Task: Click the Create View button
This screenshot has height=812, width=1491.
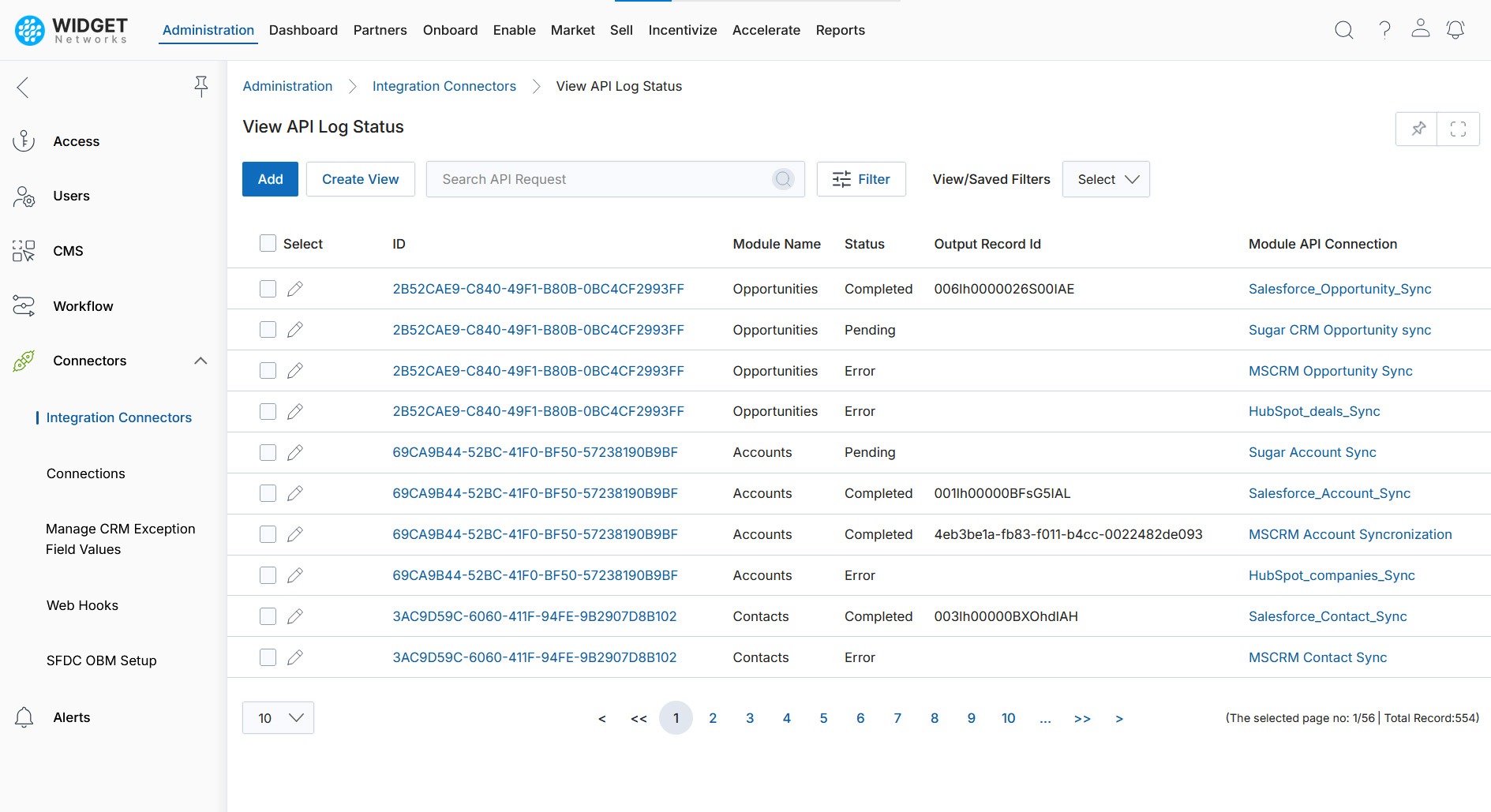Action: (360, 179)
